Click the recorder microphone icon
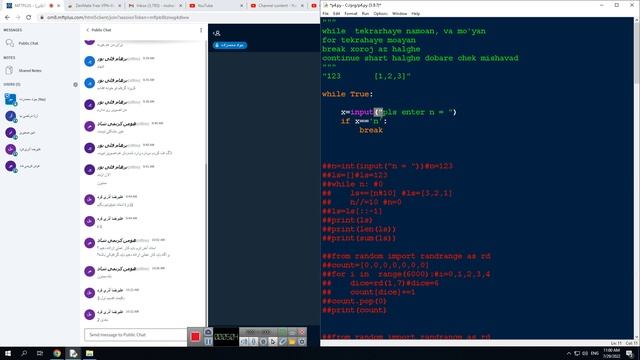Screen dimensions: 640x360 click(x=253, y=342)
